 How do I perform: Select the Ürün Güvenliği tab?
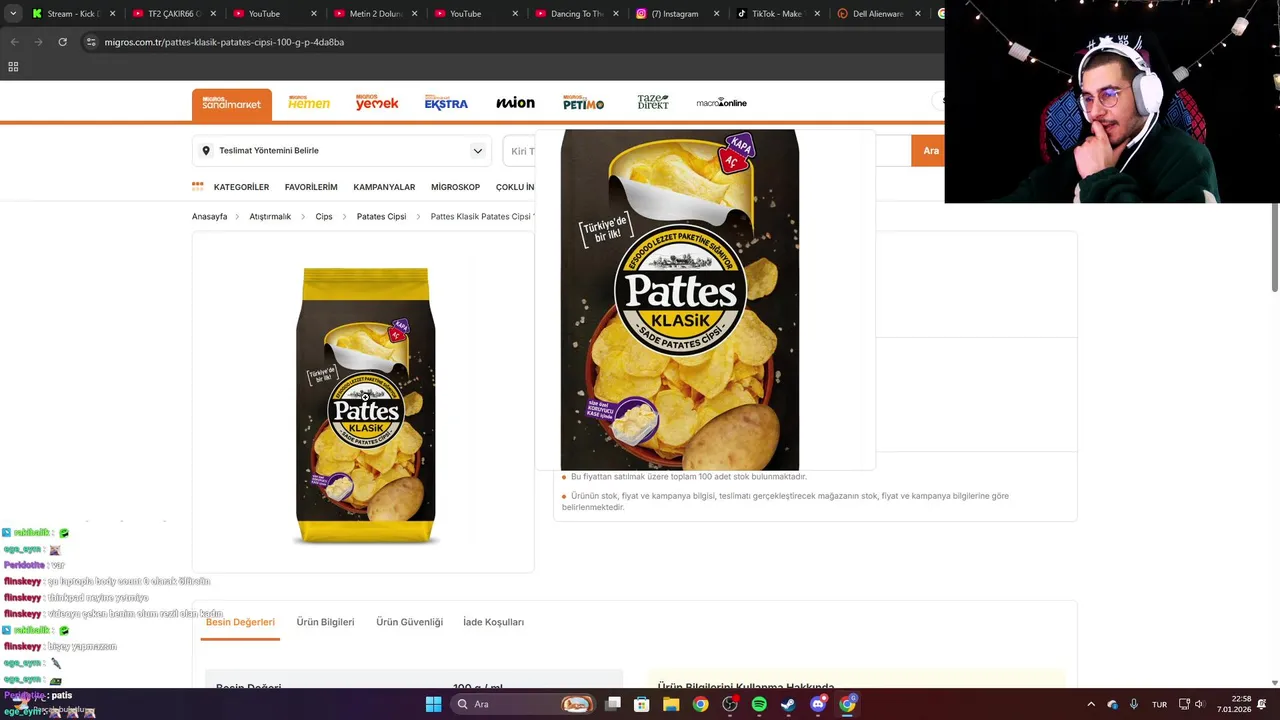409,622
